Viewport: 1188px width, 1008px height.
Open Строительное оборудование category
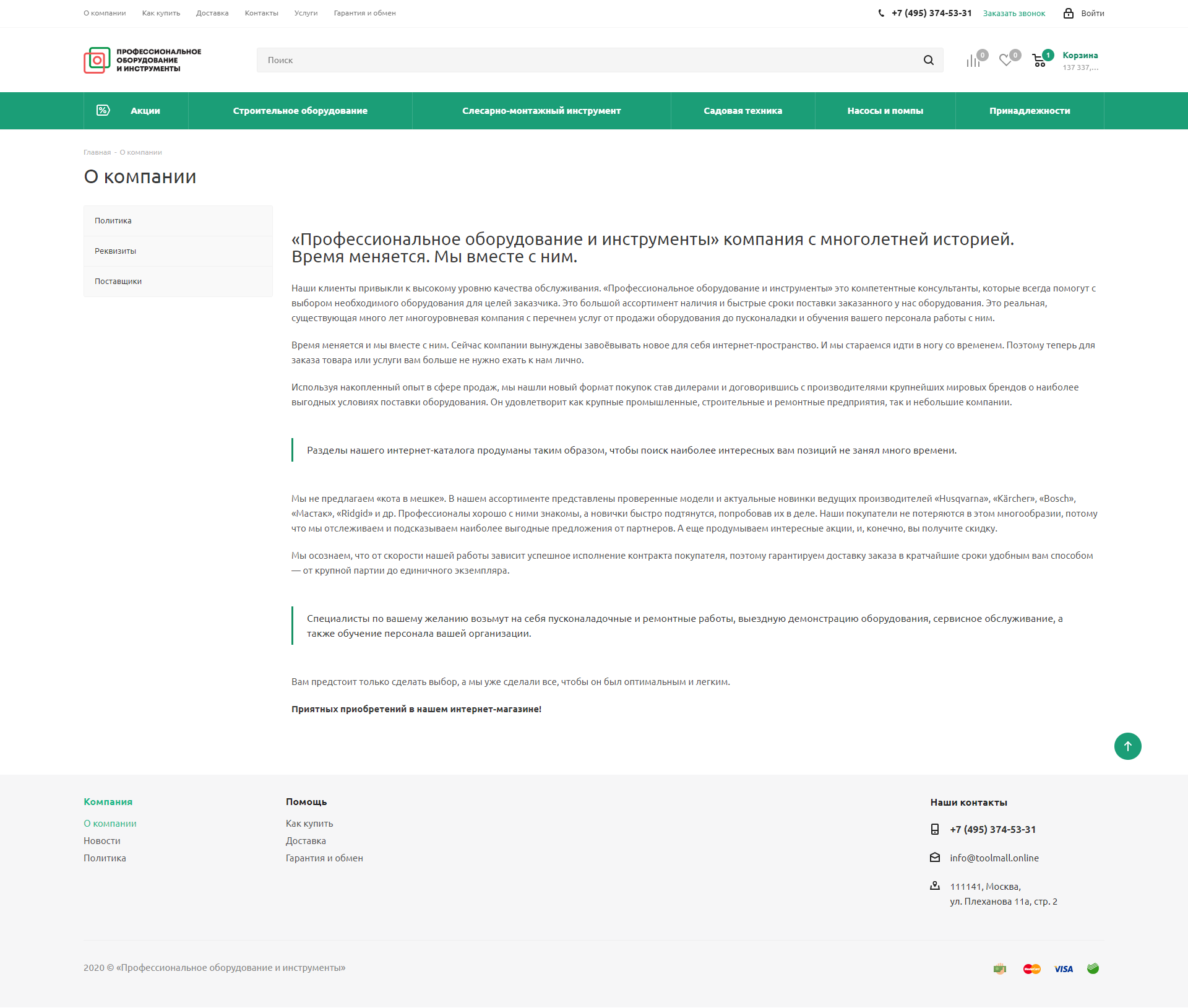pyautogui.click(x=300, y=111)
